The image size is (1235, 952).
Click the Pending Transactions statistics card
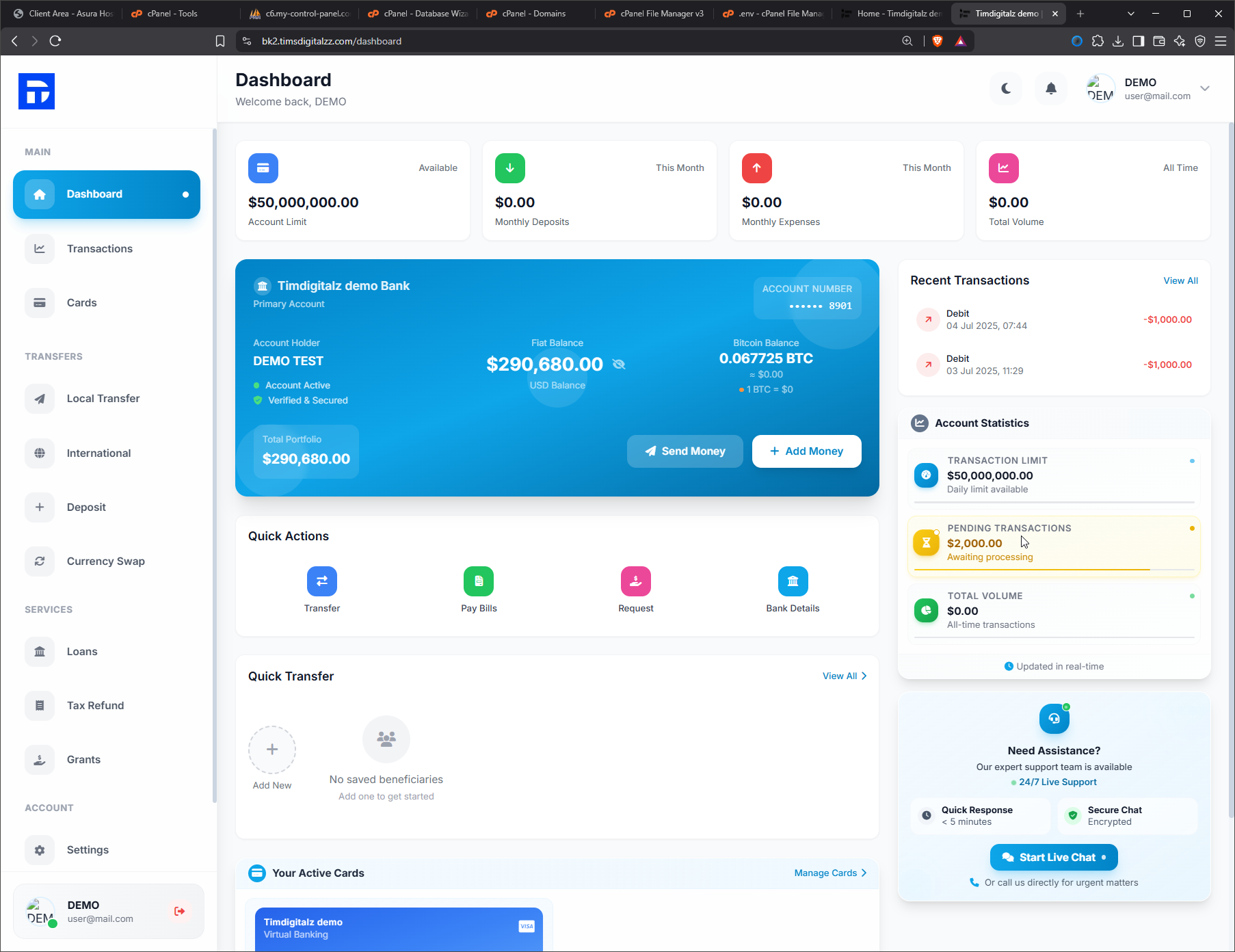[1054, 545]
